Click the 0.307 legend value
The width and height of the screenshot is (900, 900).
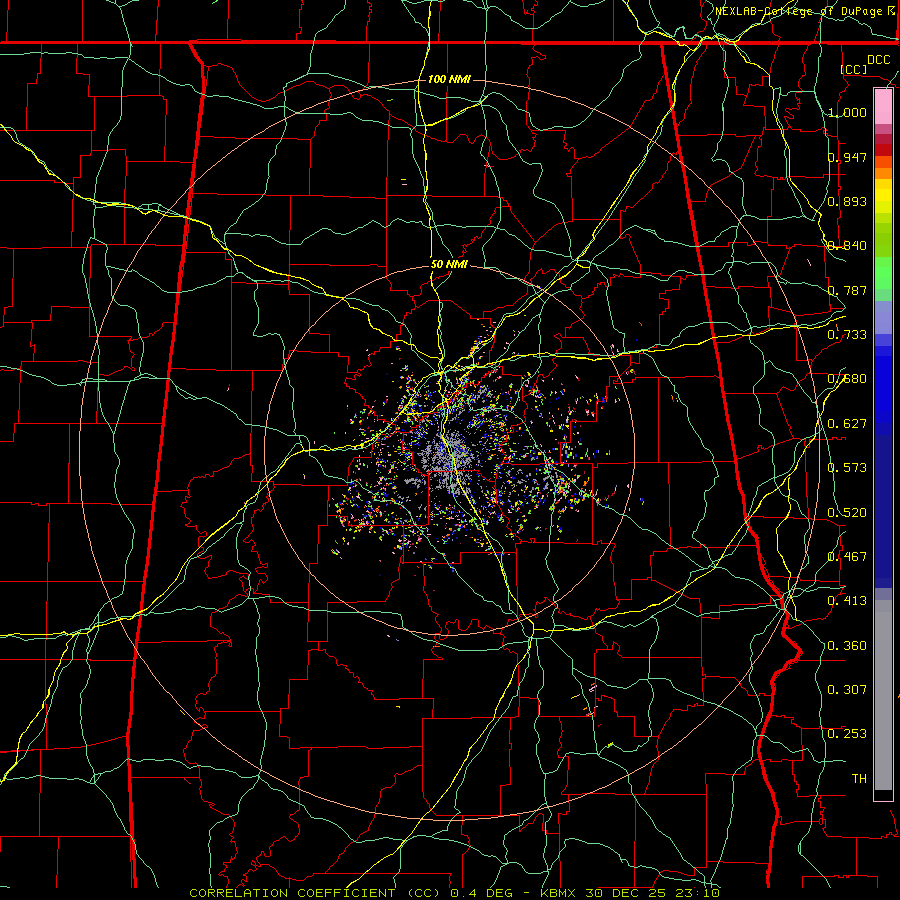coord(847,690)
